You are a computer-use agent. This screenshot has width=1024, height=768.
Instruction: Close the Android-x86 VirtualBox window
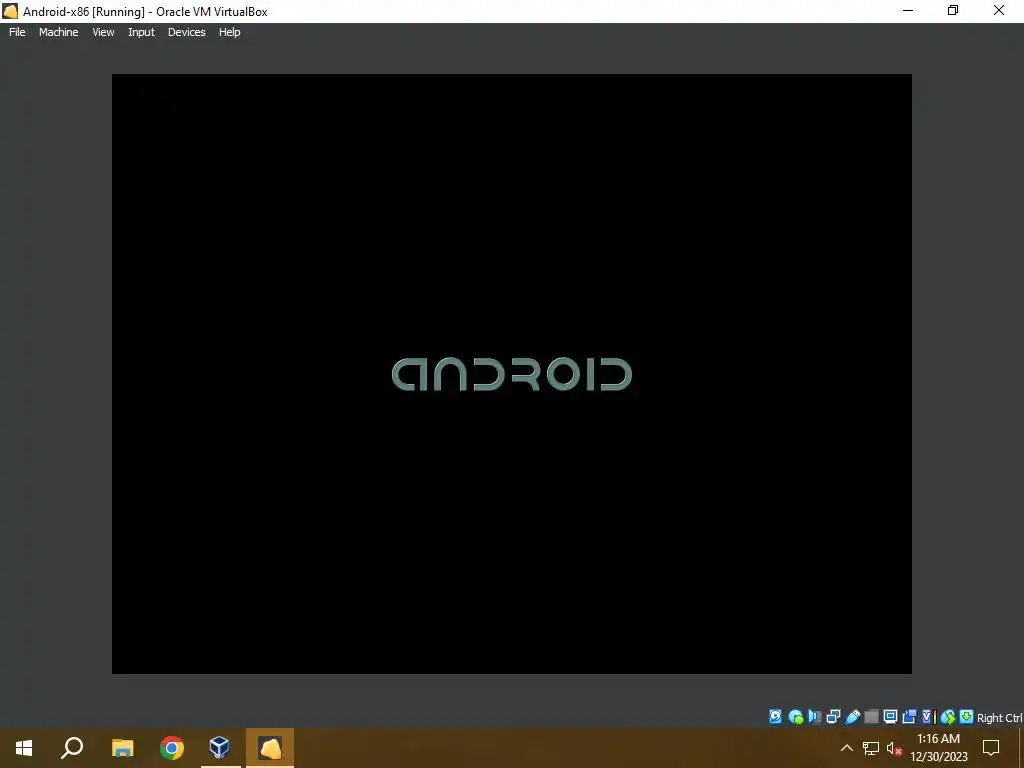999,11
